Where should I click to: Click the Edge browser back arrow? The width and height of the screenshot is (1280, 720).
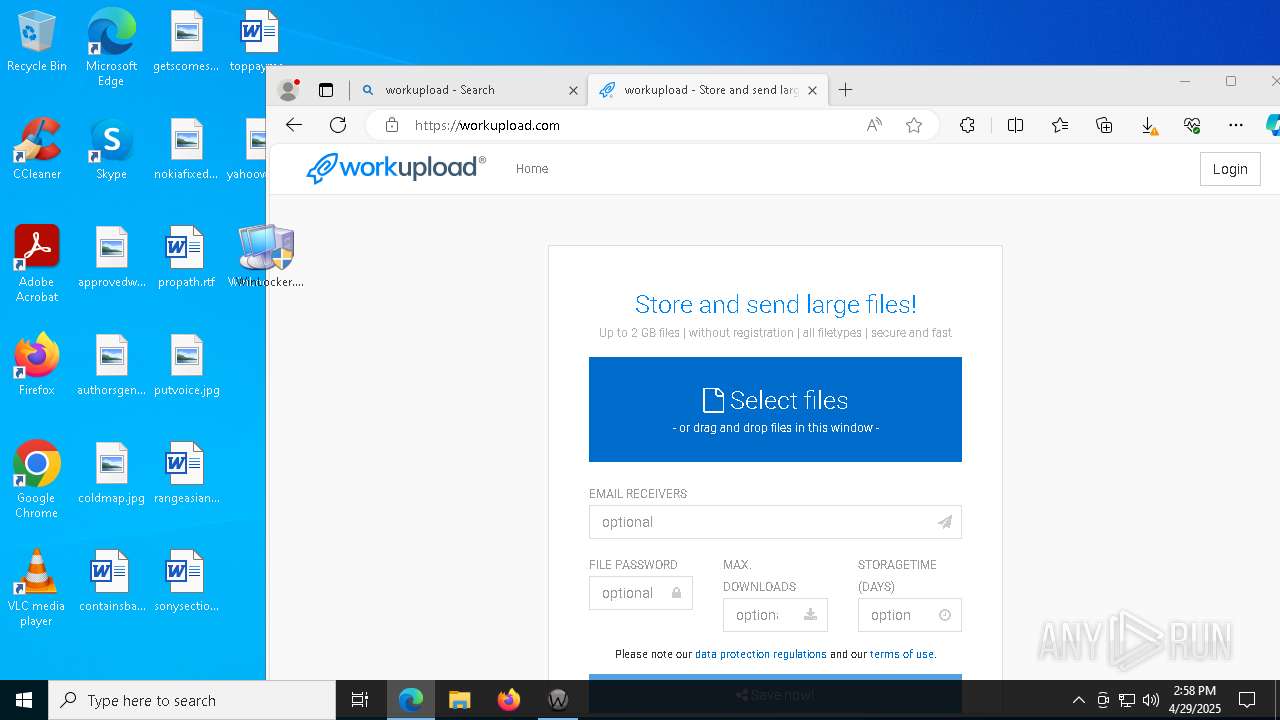pos(294,125)
